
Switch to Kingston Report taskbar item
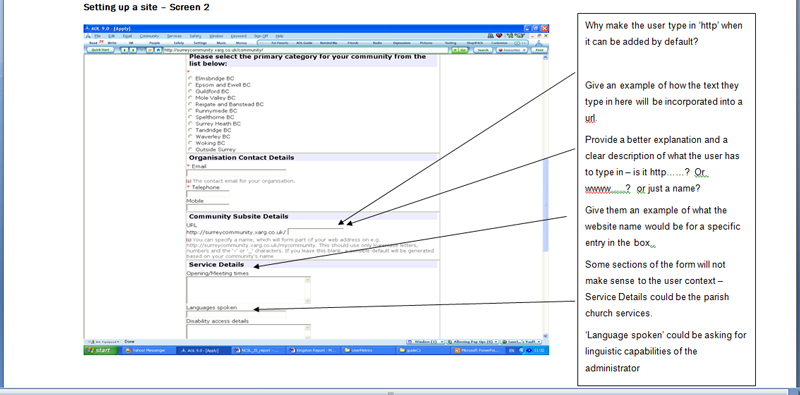314,351
